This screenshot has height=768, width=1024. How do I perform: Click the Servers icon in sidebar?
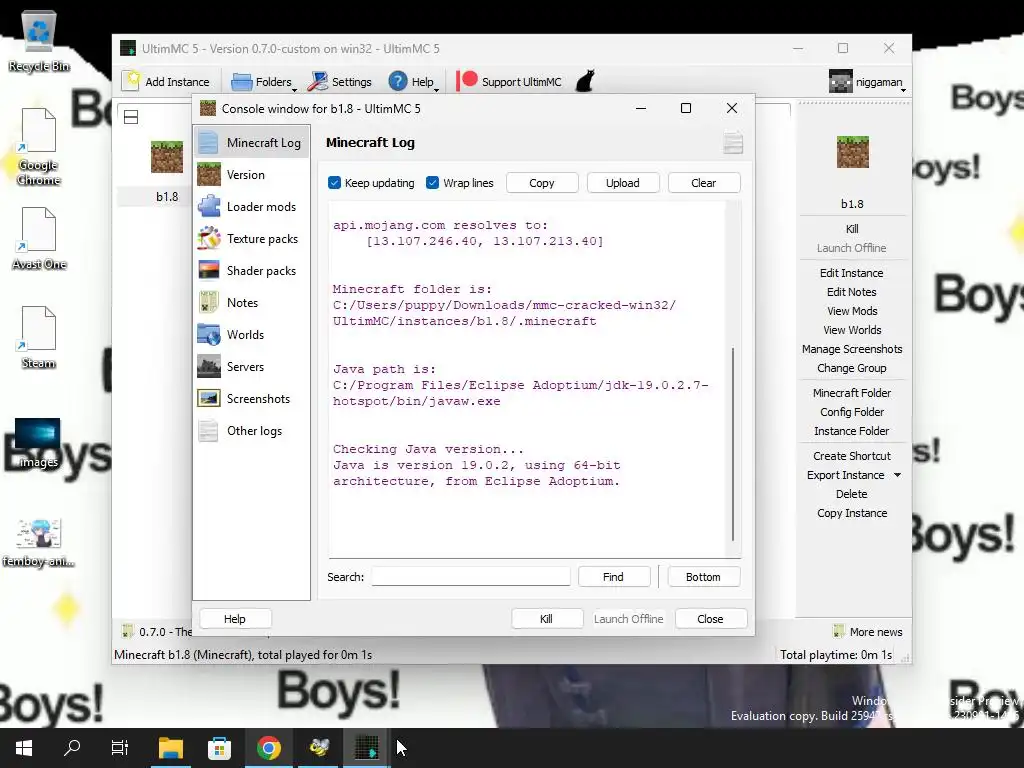(x=209, y=366)
